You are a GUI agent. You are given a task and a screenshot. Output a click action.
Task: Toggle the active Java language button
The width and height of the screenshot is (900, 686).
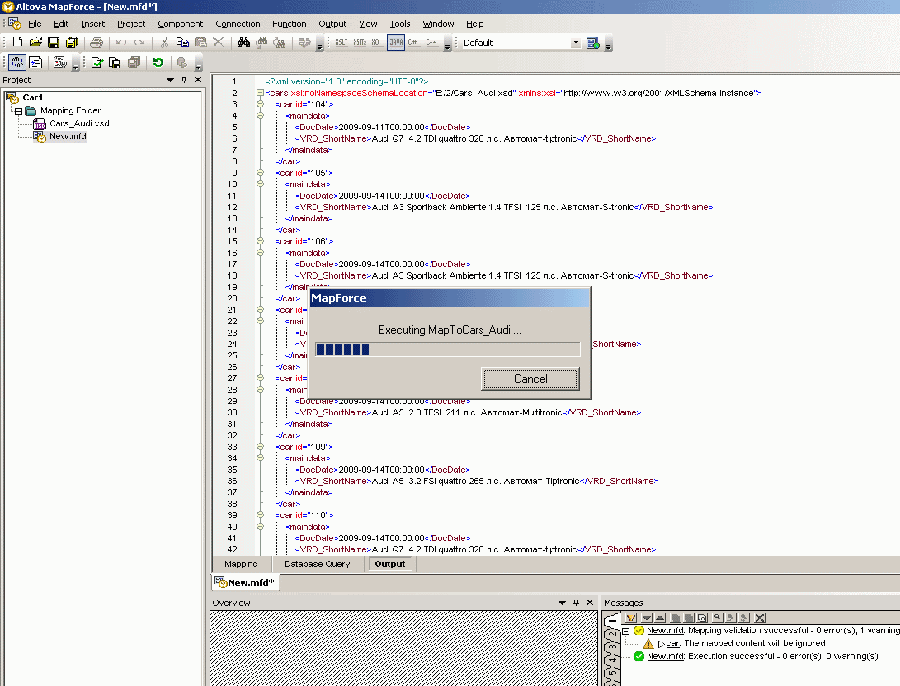tap(396, 42)
